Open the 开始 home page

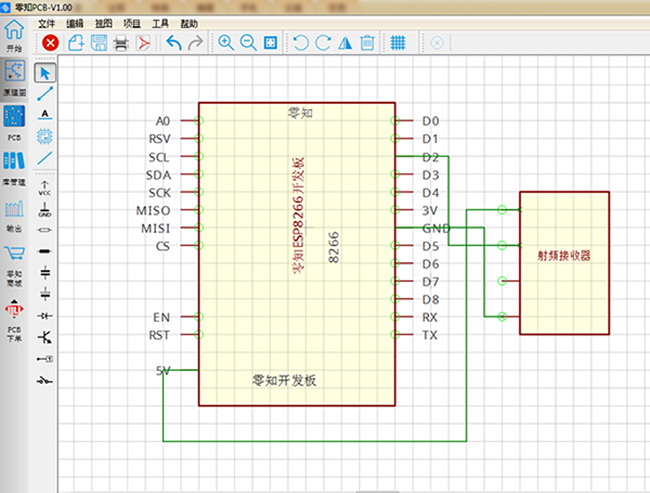coord(14,36)
